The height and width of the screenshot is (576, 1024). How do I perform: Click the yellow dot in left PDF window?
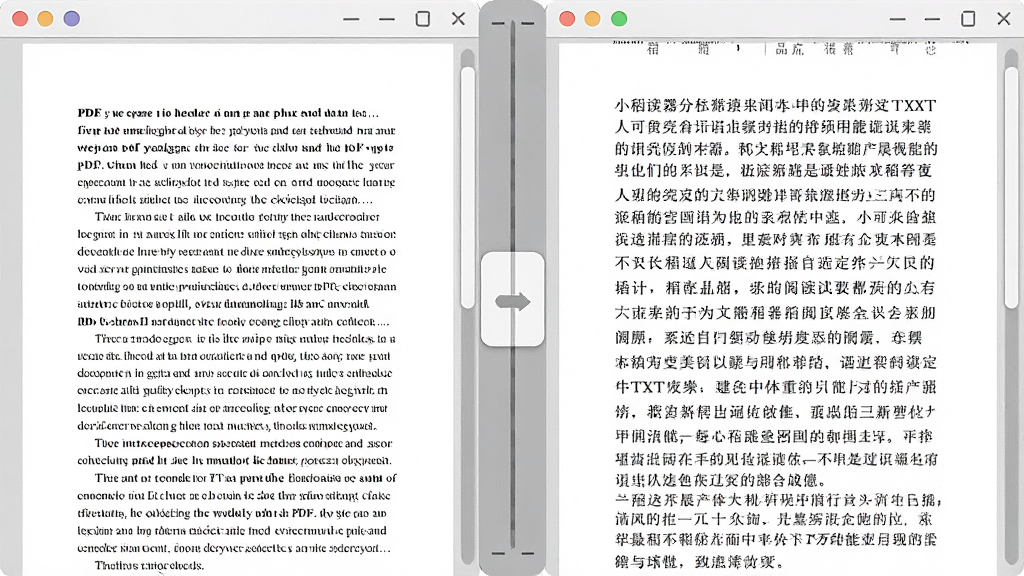pos(45,18)
